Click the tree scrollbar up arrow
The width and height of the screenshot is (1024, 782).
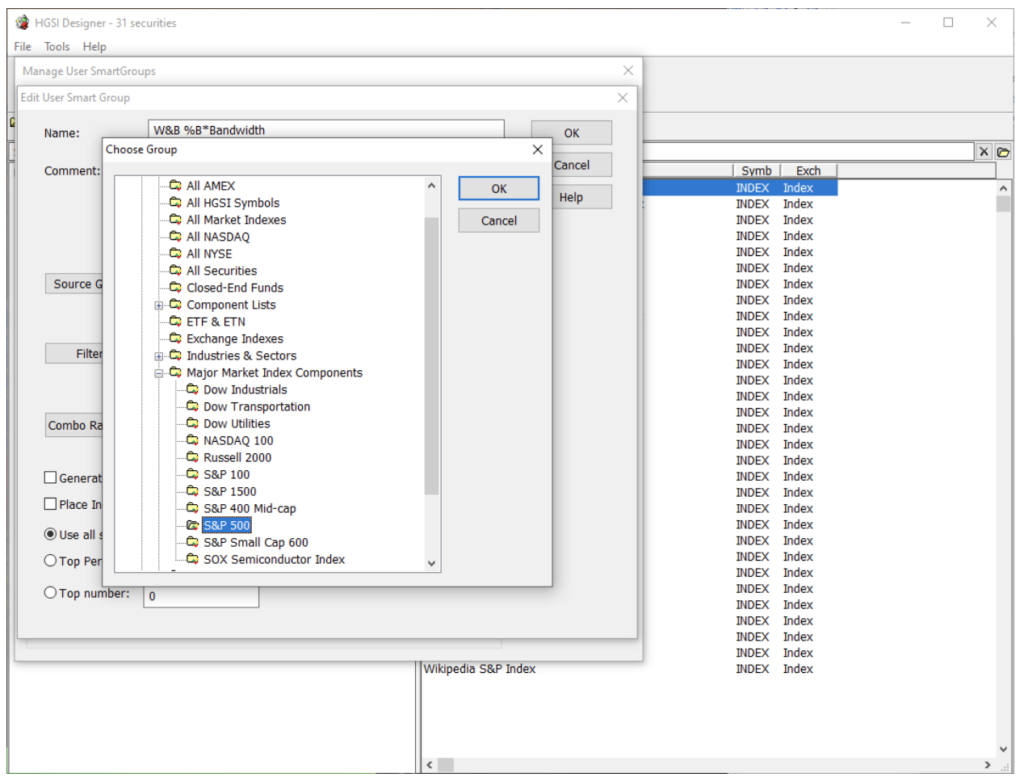[x=431, y=186]
